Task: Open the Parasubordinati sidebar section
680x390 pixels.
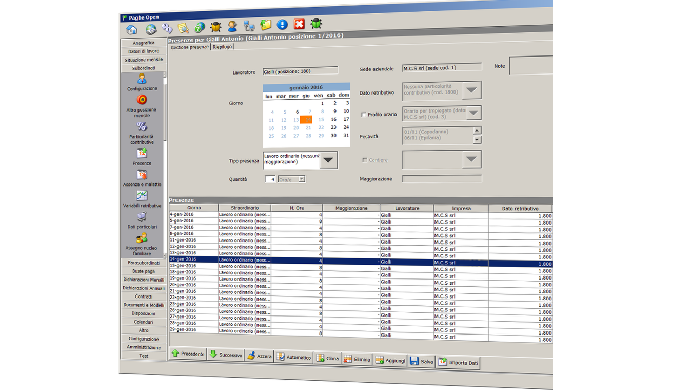Action: click(144, 263)
